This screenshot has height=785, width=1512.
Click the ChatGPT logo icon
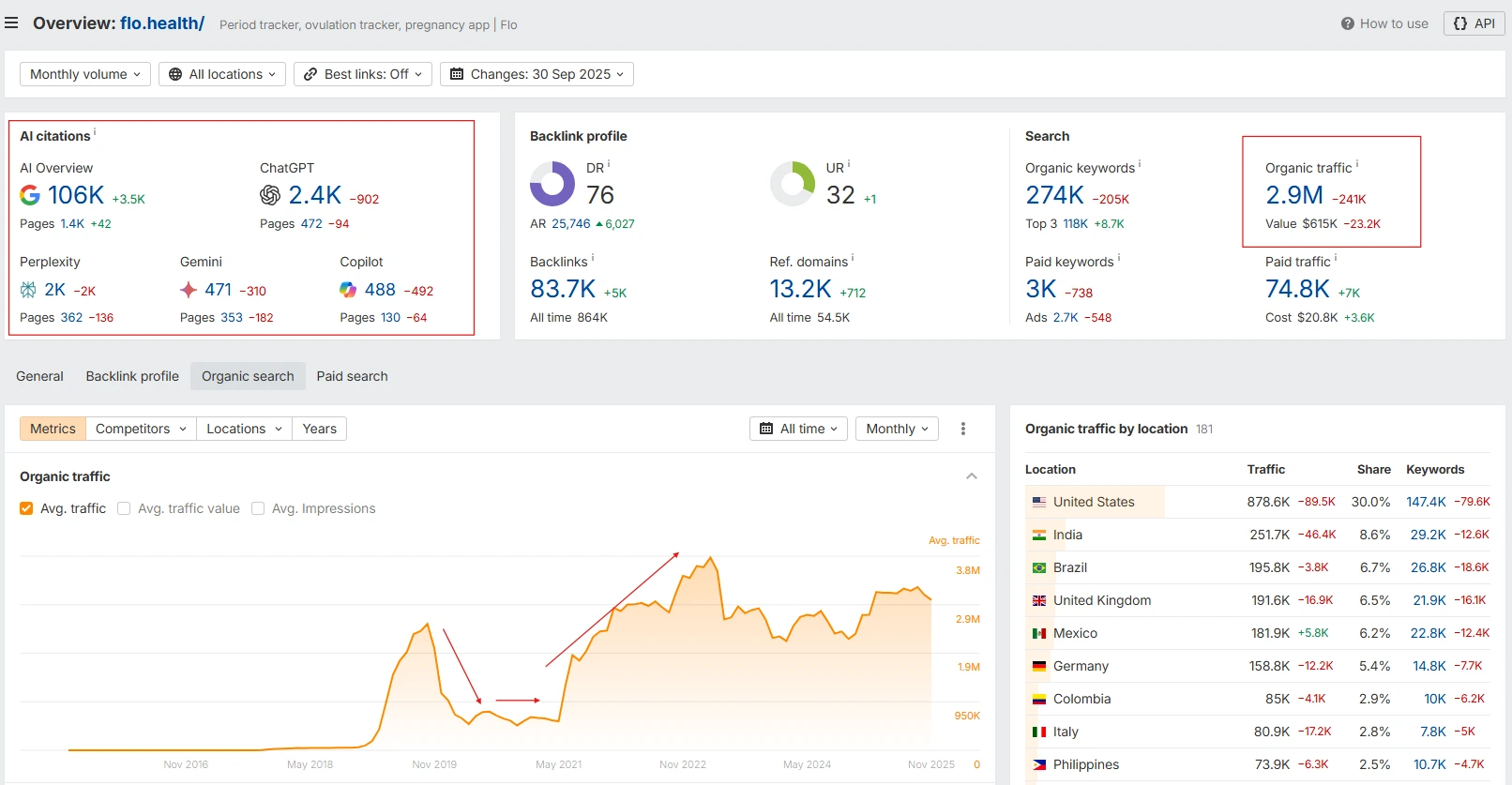[270, 195]
